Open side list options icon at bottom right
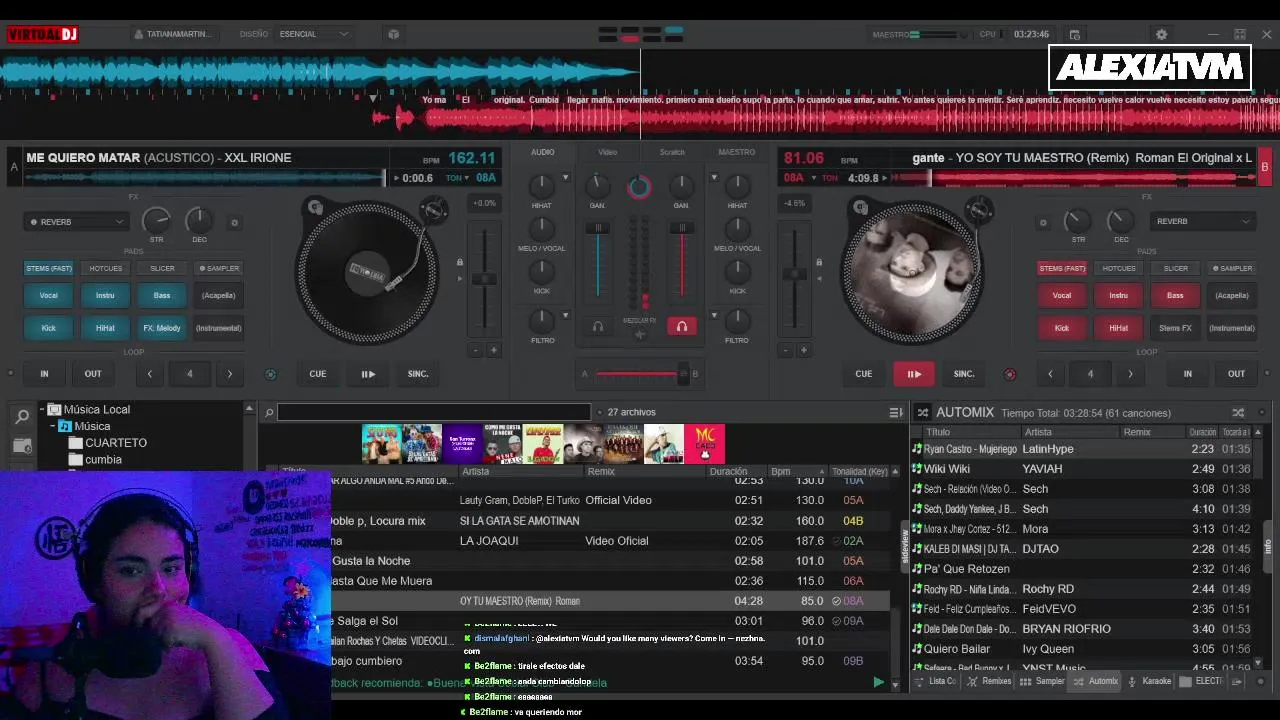Screen dimensions: 1280x720 (1237, 681)
